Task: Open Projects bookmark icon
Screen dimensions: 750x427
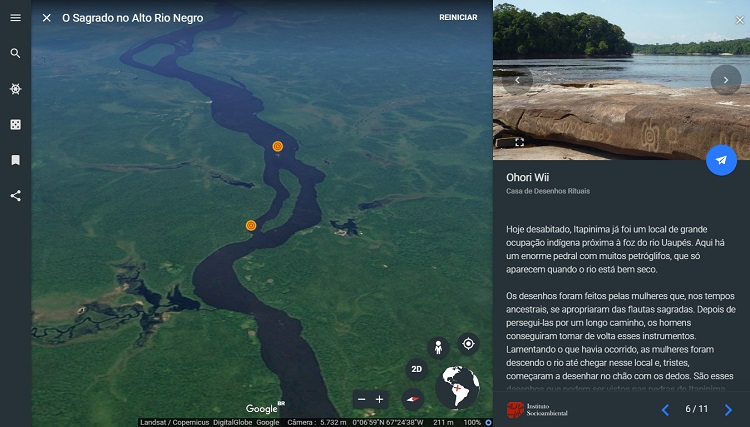Action: coord(15,160)
